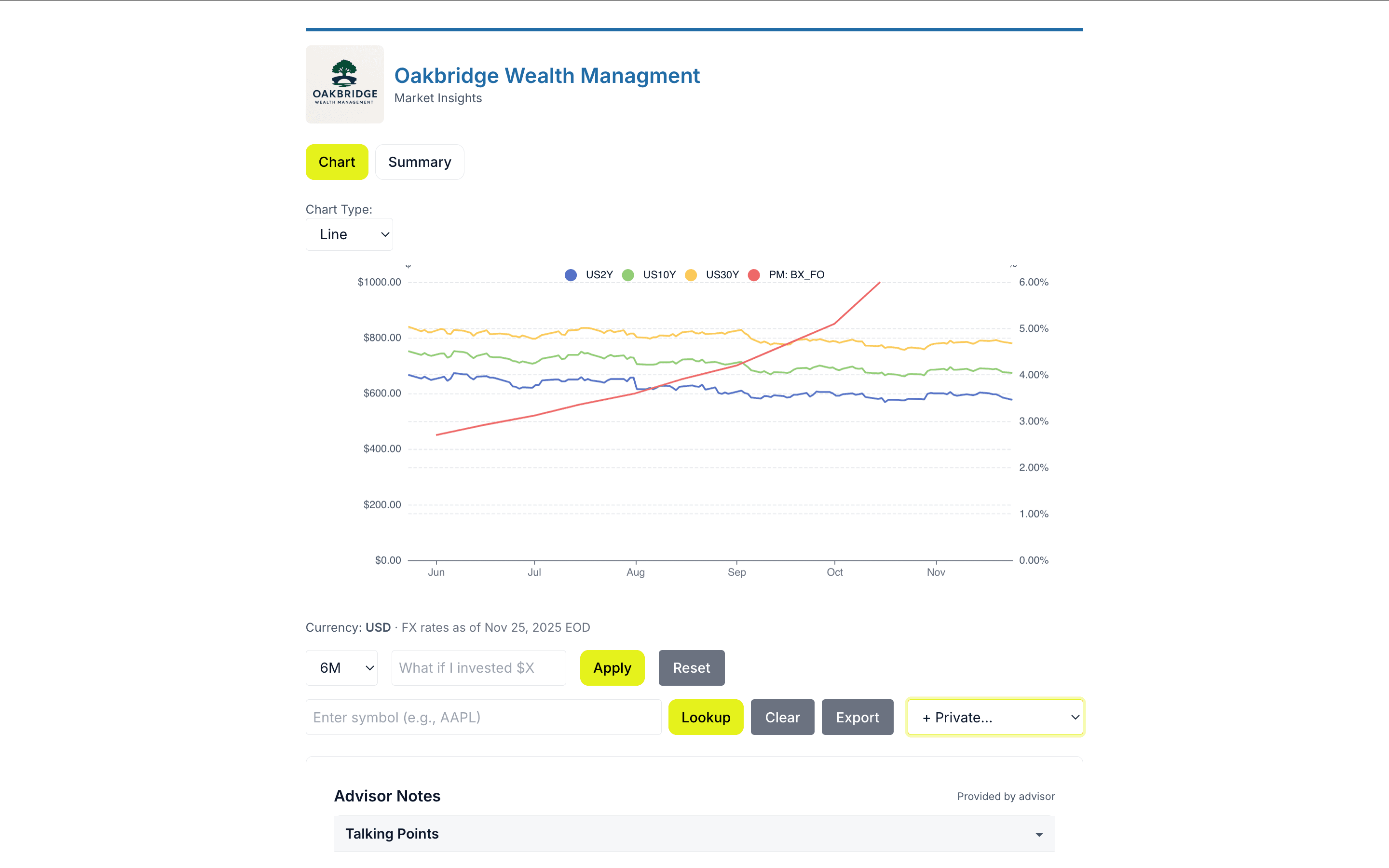Click the Talking Points section header
Screen dimensions: 1389x868
click(x=392, y=834)
